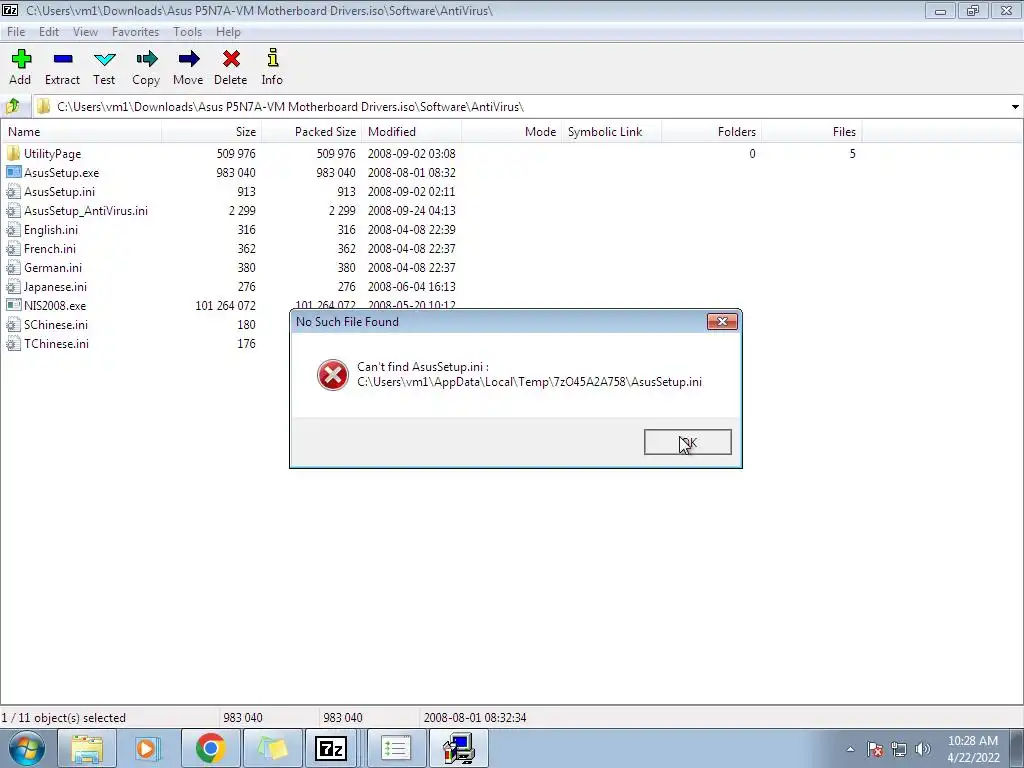Open the Help menu
The height and width of the screenshot is (768, 1024).
click(x=228, y=31)
